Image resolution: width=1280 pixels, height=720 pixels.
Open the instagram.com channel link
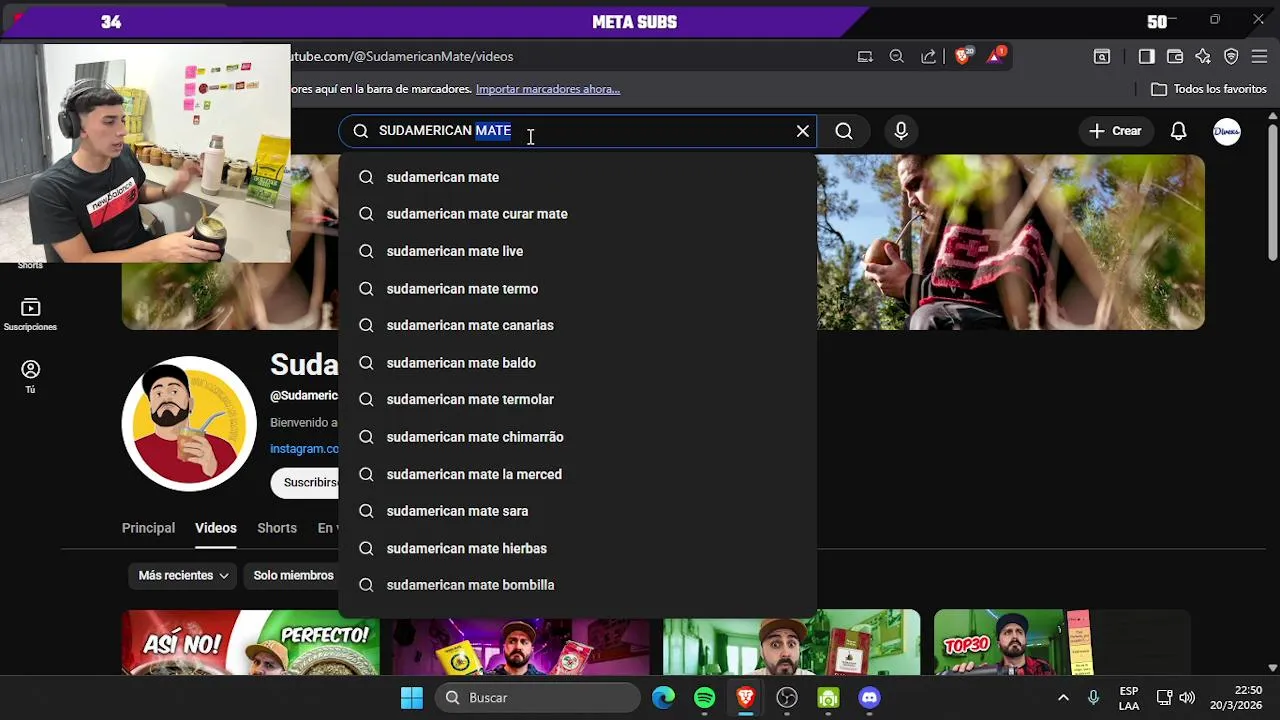304,449
